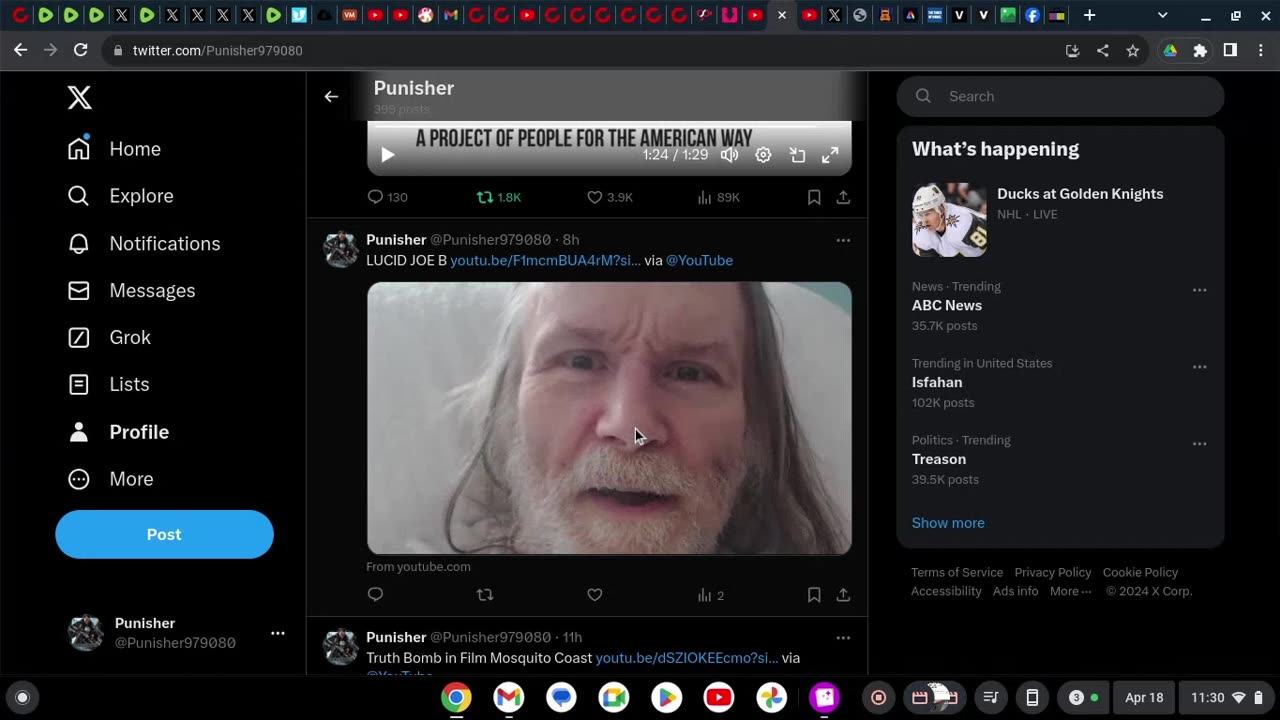Open more menu on Mosquito Coast tweet
The width and height of the screenshot is (1280, 720).
[x=843, y=638]
